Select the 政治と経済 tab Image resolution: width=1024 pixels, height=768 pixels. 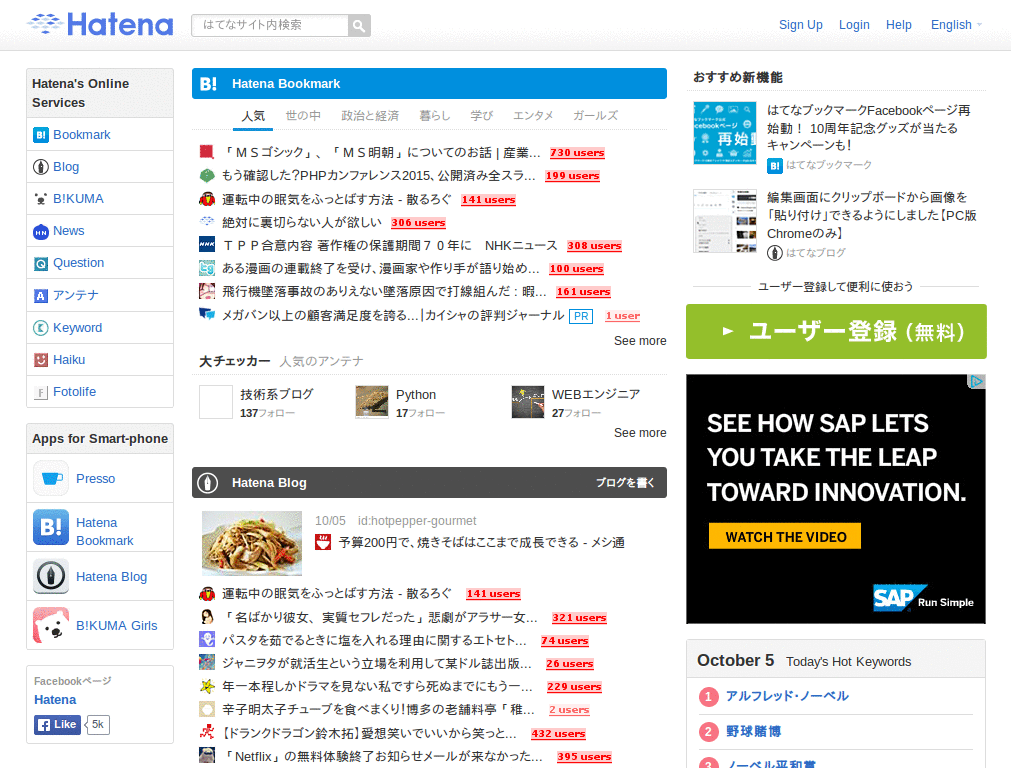click(370, 116)
